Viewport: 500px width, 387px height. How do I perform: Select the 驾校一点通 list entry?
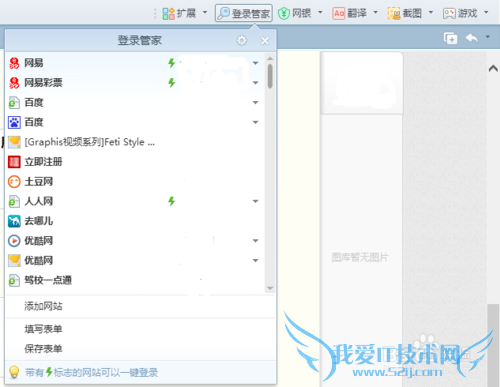click(x=135, y=280)
